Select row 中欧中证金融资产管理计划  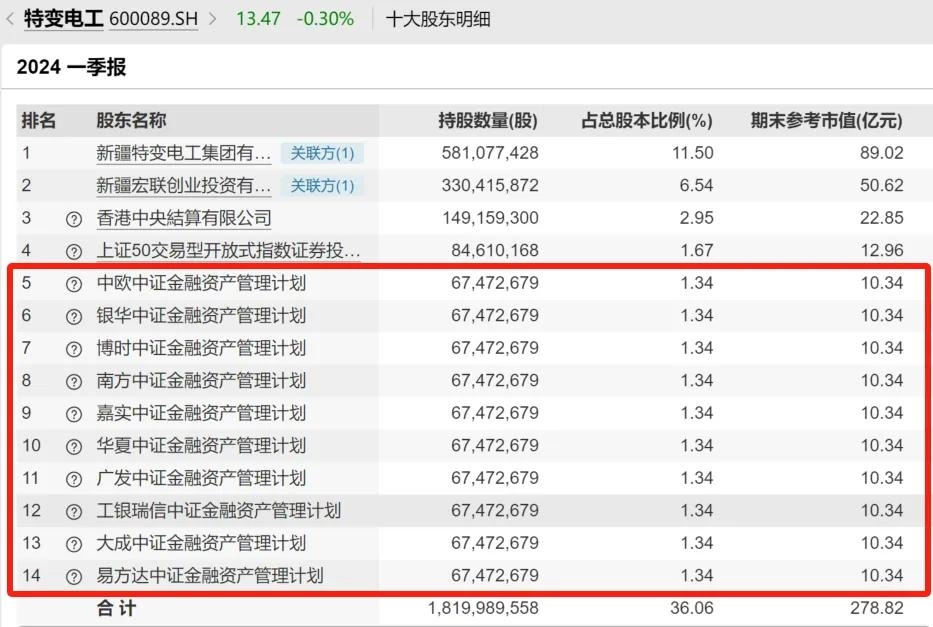470,283
